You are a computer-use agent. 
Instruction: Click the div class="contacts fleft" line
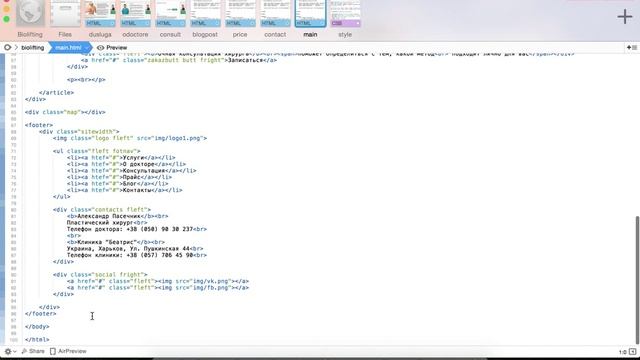coord(102,210)
